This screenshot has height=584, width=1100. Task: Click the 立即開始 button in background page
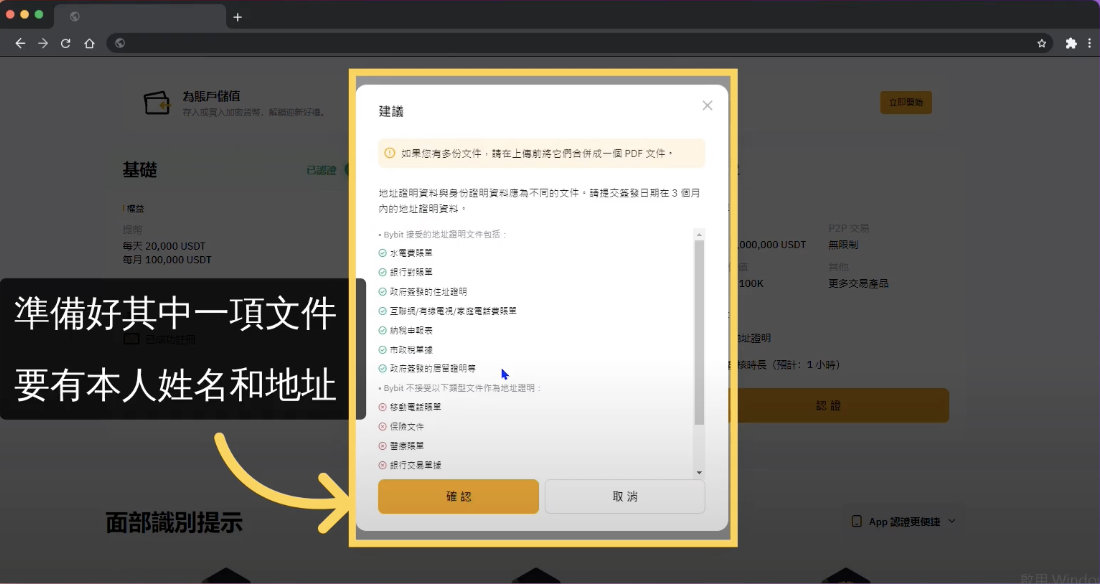(906, 102)
